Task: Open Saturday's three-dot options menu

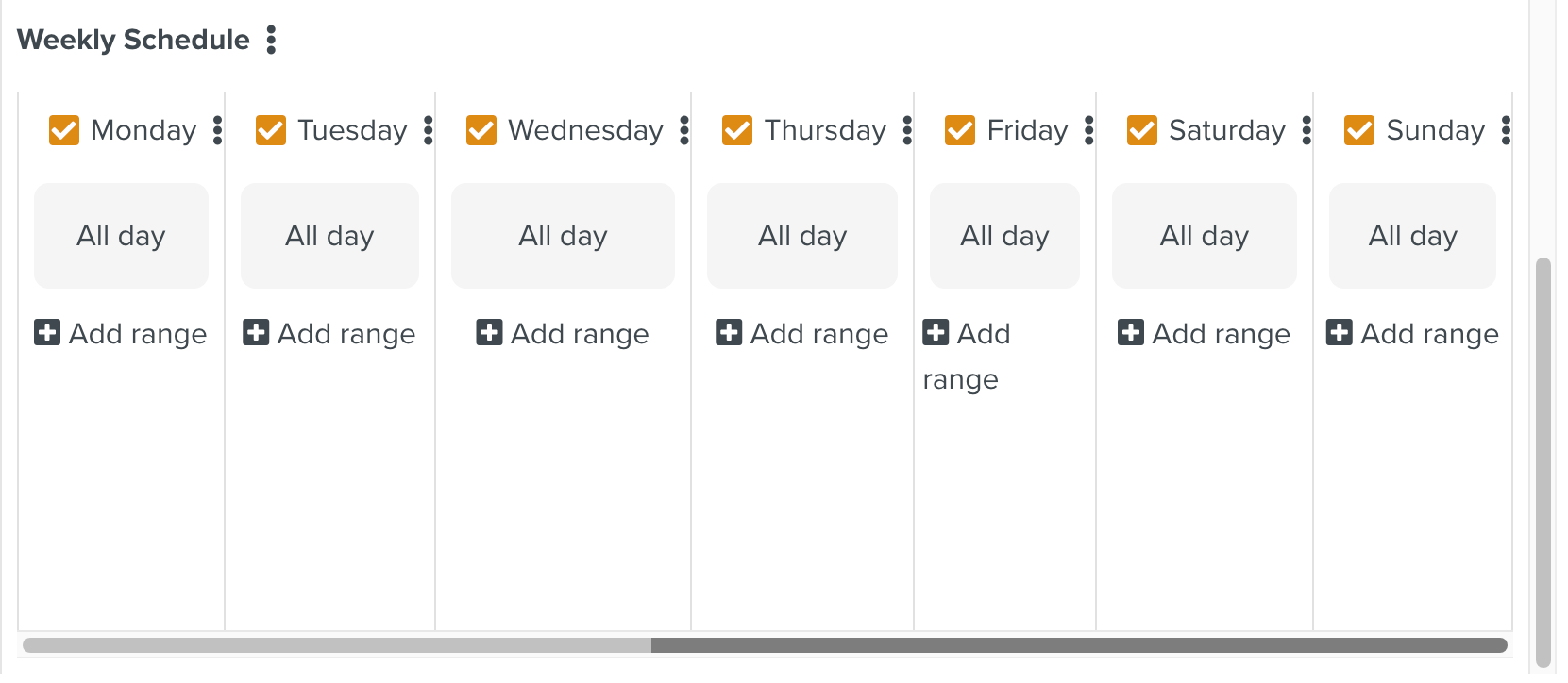Action: click(x=1307, y=130)
